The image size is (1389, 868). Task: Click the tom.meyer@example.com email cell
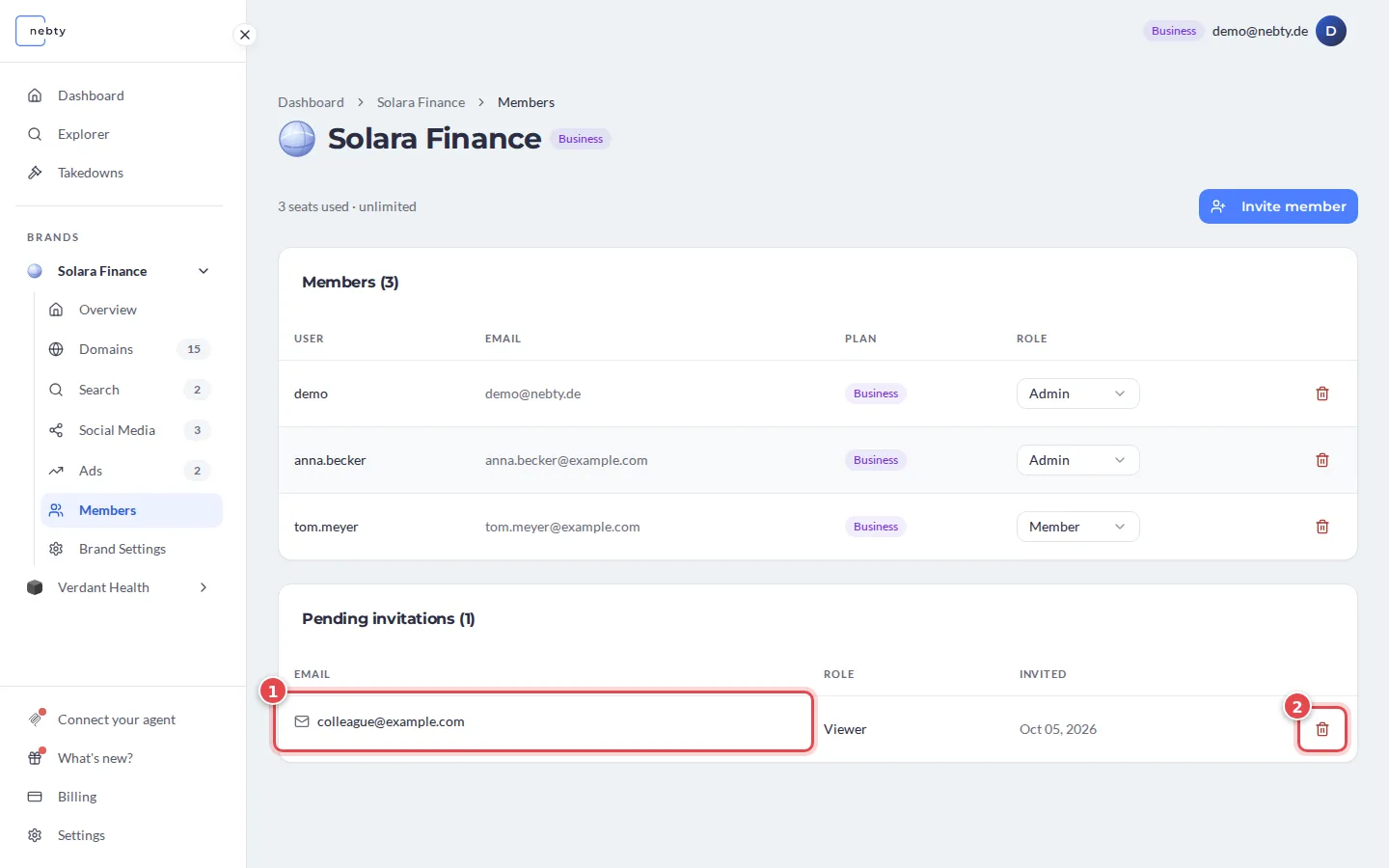tap(562, 527)
